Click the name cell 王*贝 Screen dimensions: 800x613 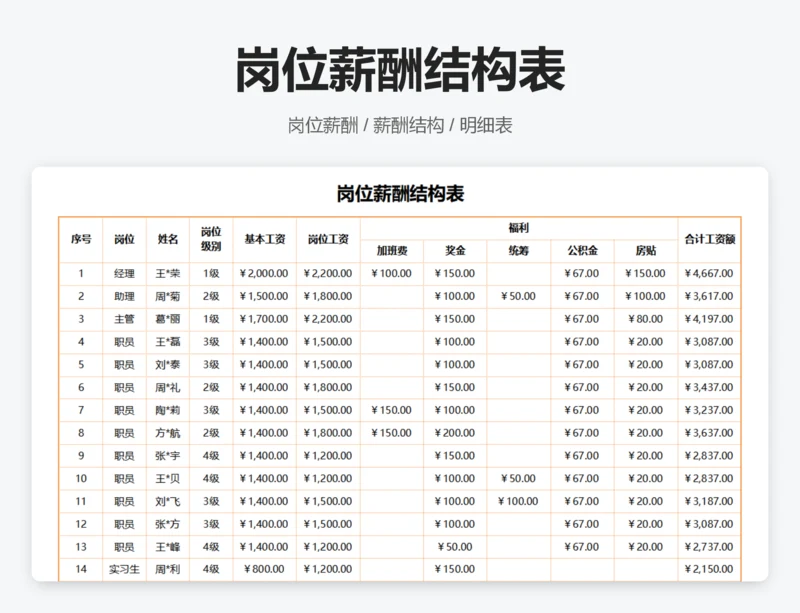tap(168, 479)
